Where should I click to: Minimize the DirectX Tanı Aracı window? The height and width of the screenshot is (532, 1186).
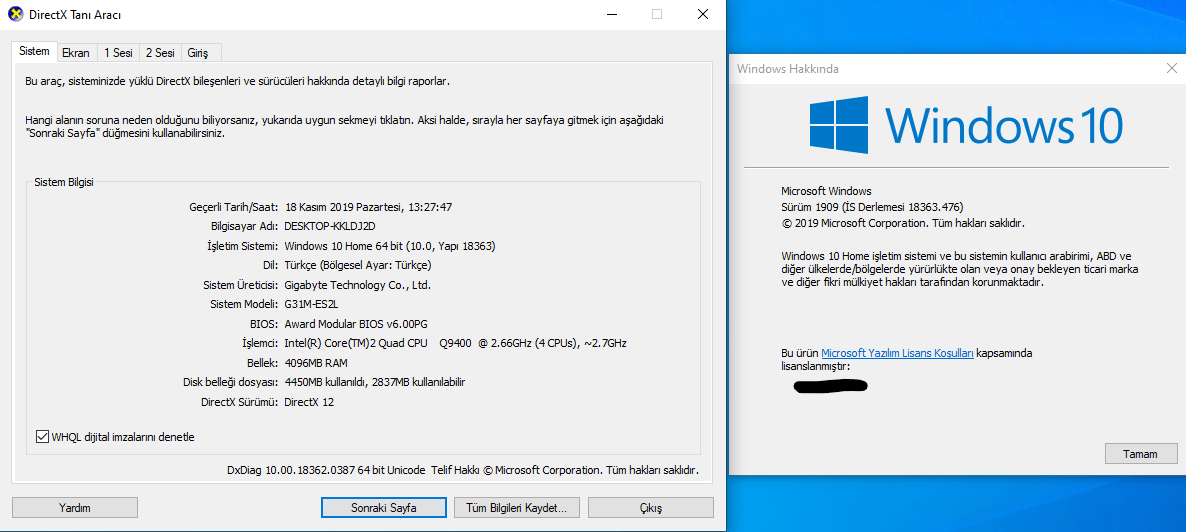(611, 14)
